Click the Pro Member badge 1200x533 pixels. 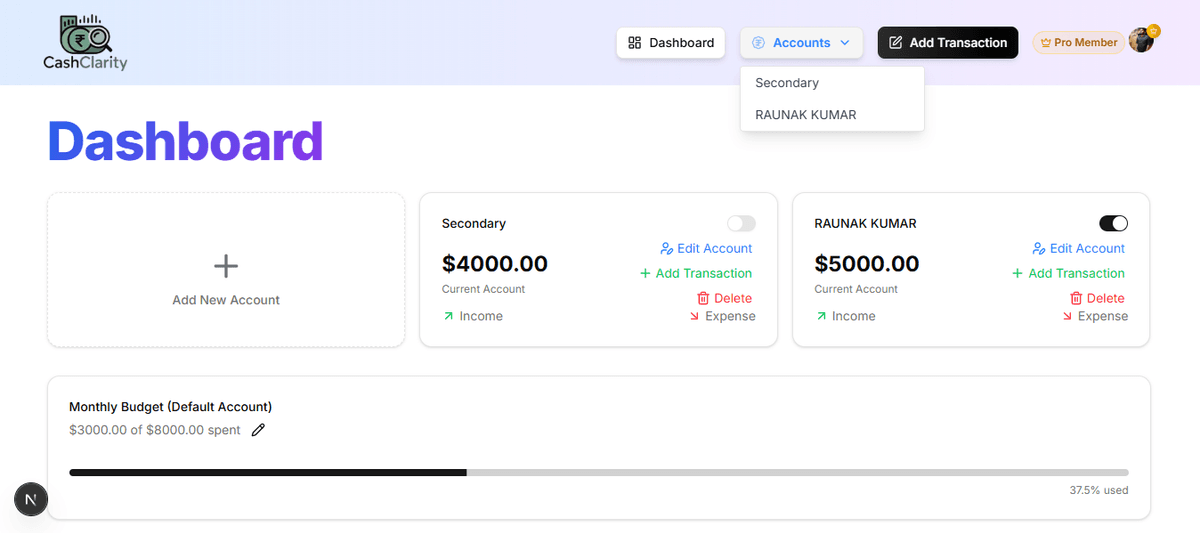(1078, 43)
